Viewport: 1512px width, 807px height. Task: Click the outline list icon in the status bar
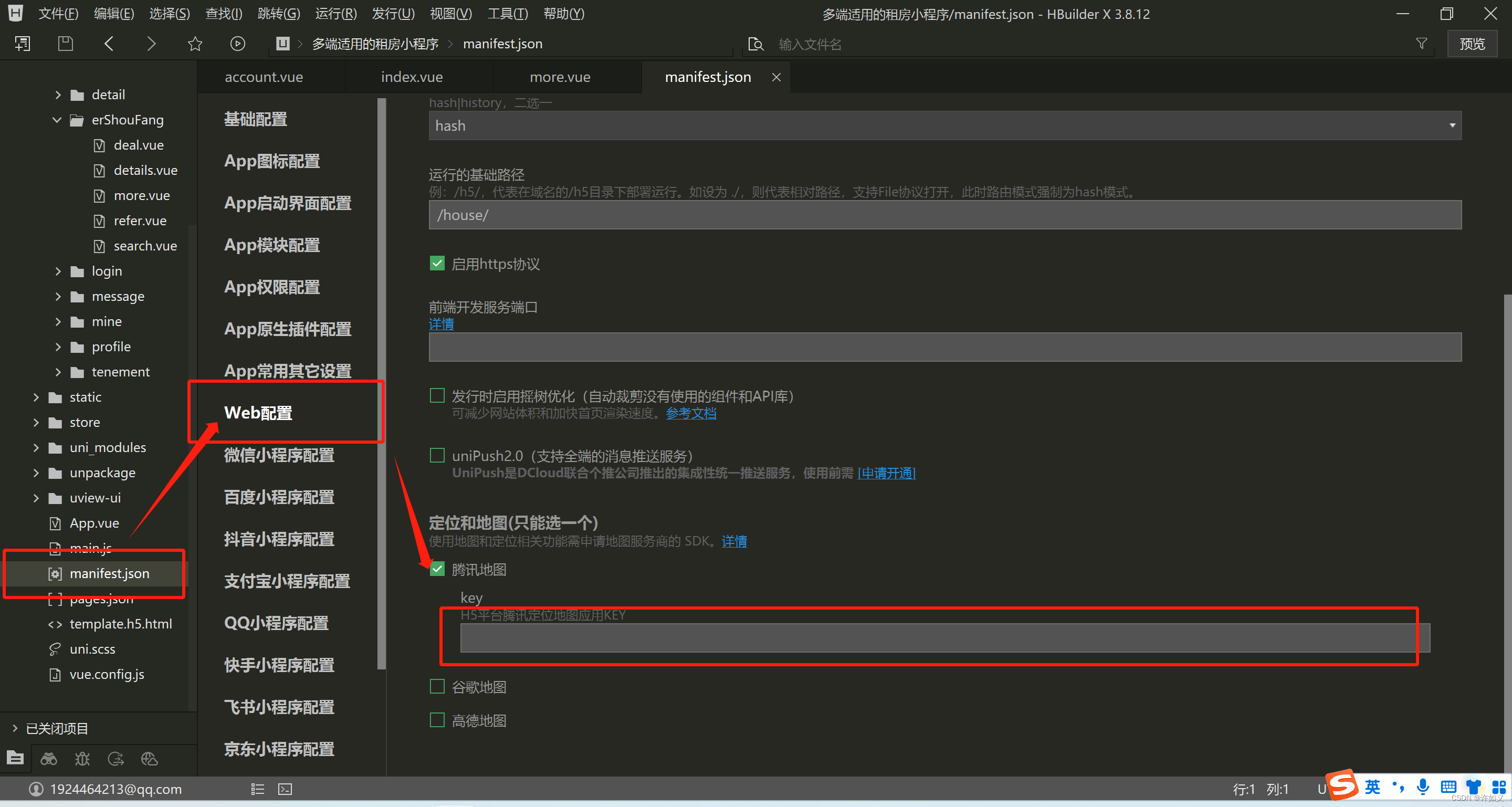257,789
